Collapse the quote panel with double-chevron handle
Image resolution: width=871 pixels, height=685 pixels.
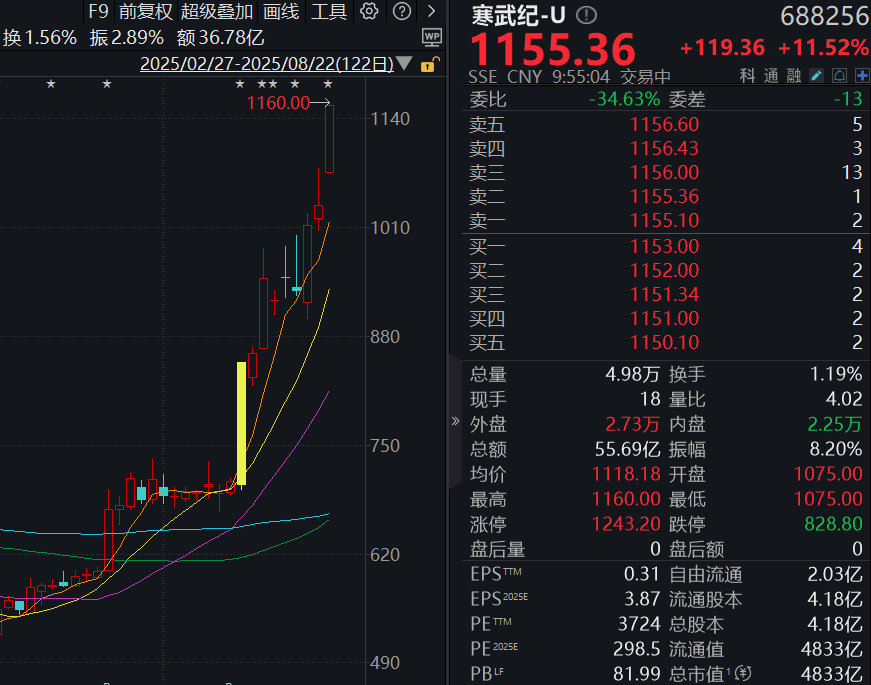point(455,421)
